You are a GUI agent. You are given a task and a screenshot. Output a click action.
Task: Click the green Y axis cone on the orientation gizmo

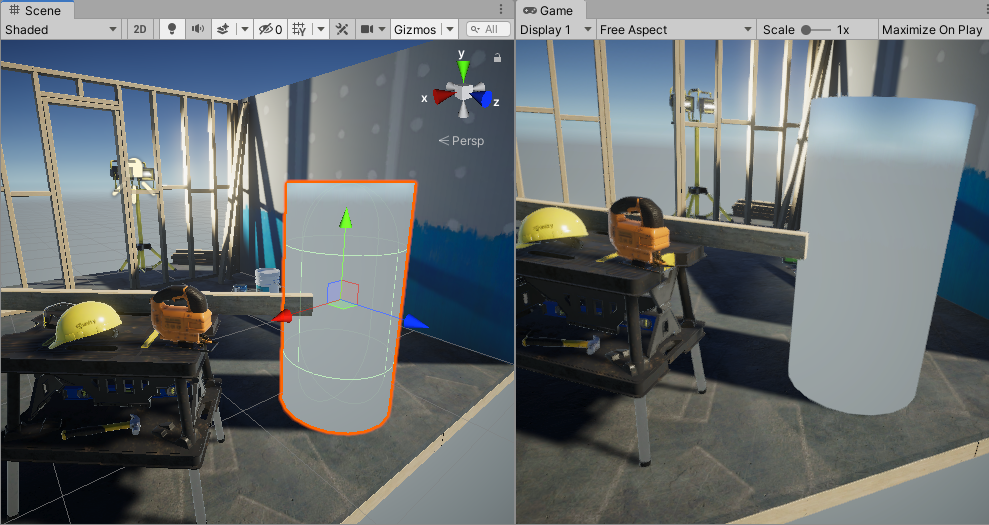point(462,70)
